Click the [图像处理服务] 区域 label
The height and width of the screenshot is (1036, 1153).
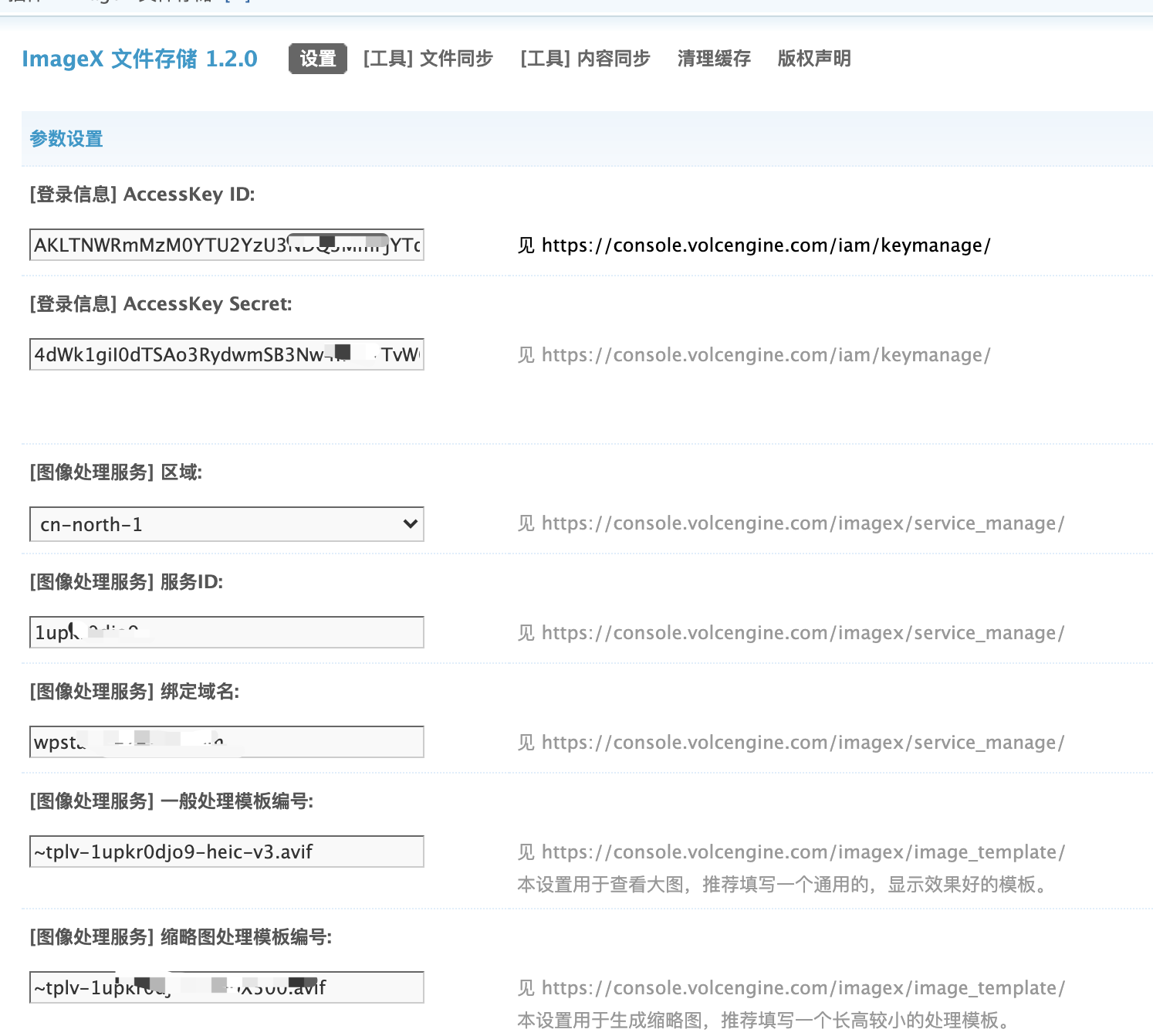(116, 472)
